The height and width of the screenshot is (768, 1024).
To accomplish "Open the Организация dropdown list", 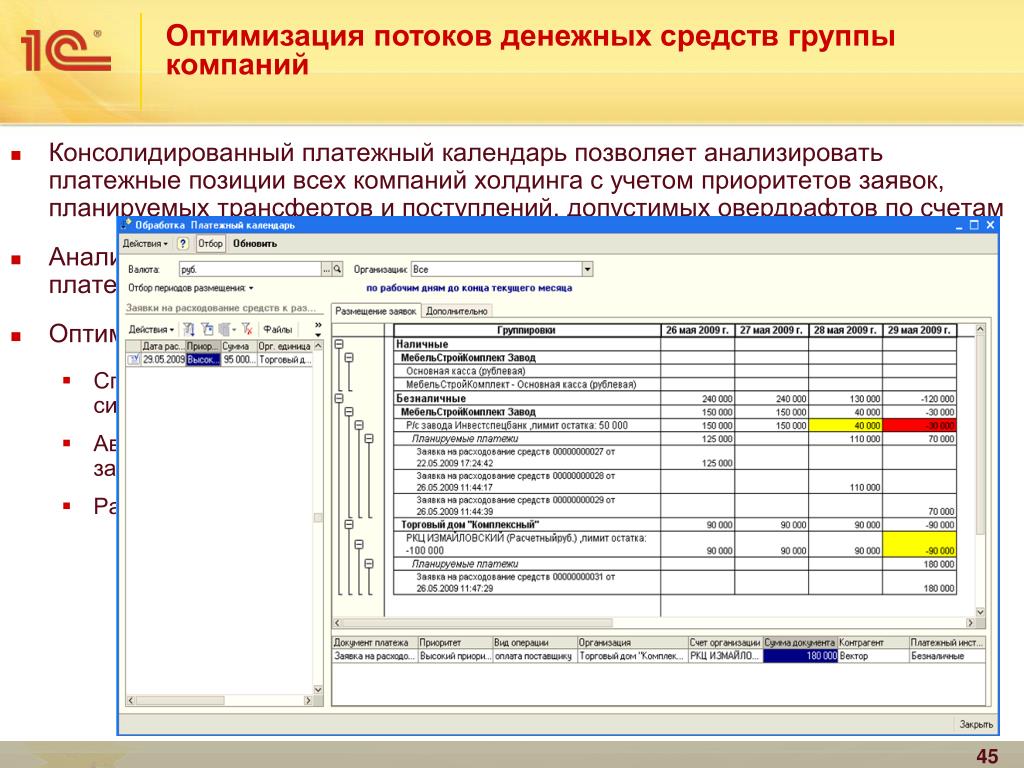I will (587, 269).
